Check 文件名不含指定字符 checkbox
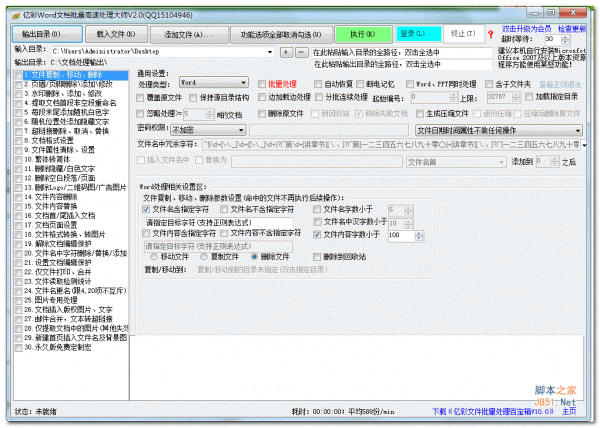The height and width of the screenshot is (428, 600). click(x=224, y=209)
